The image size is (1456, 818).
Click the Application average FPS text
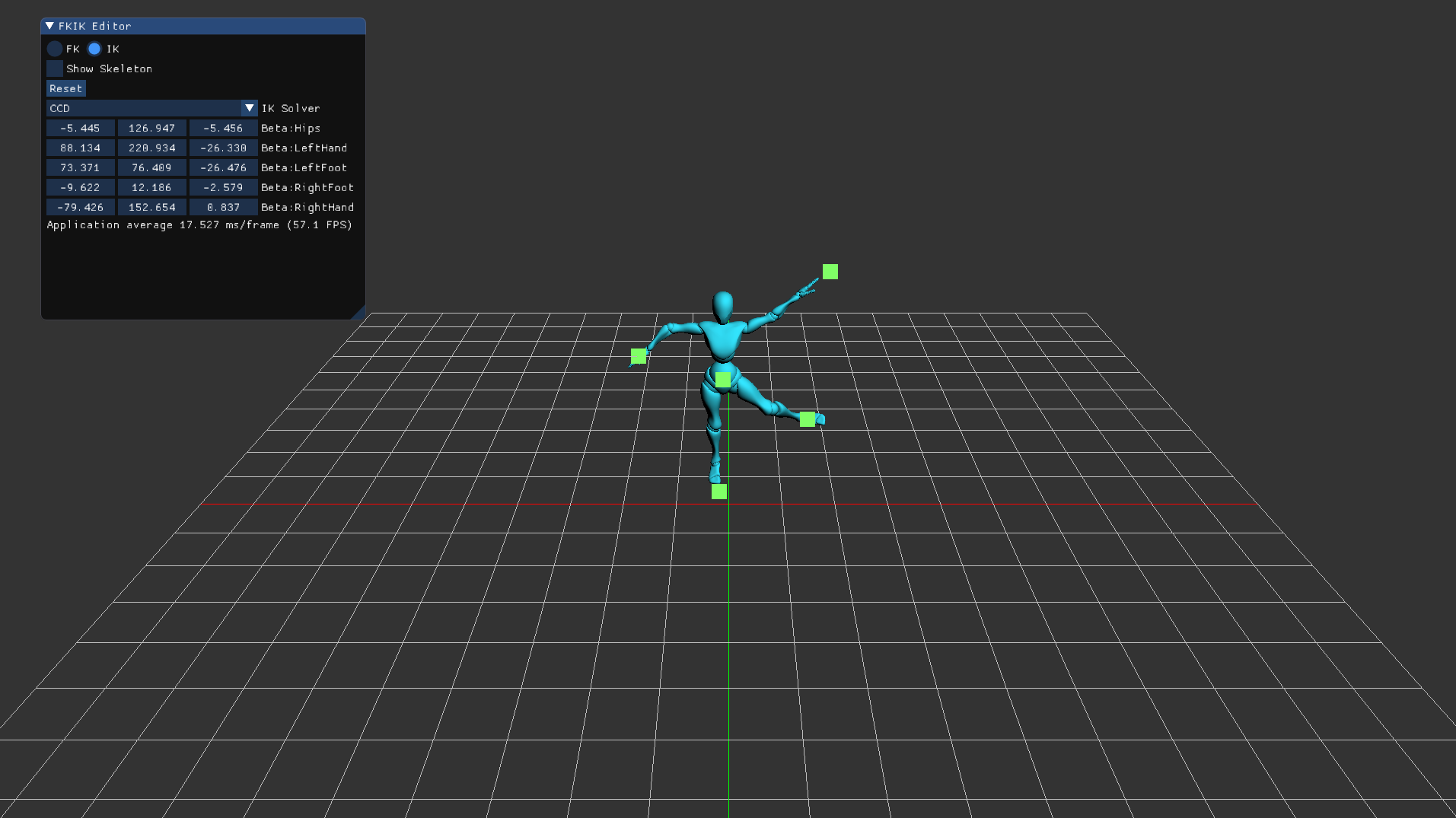(199, 224)
